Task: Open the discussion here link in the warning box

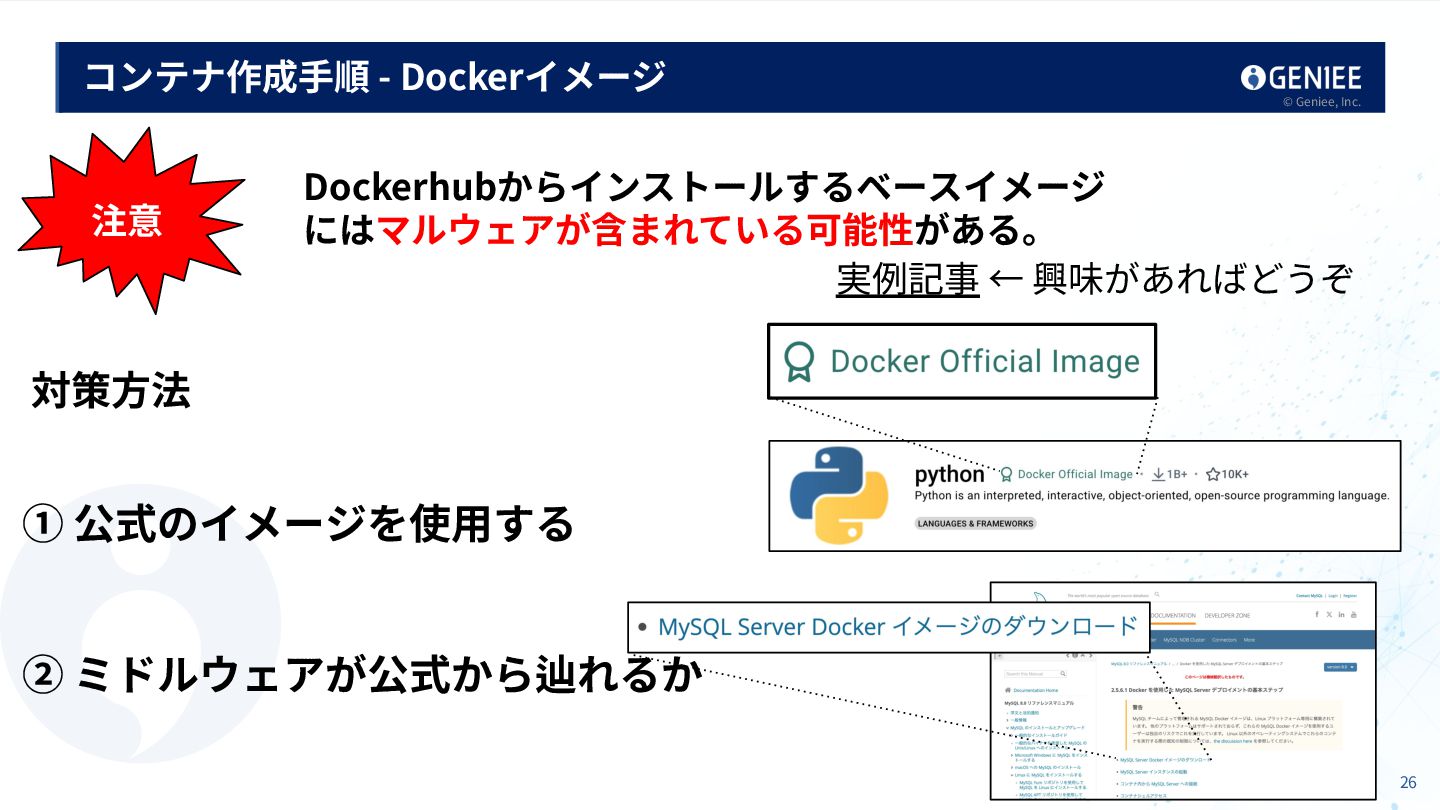Action: click(x=1233, y=741)
